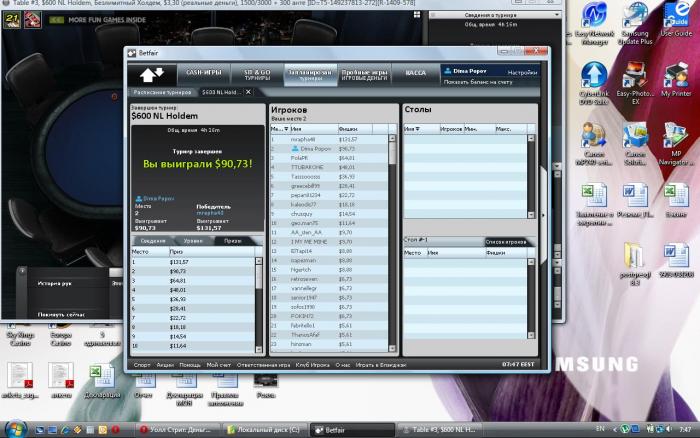700x438 pixels.
Task: Switch to Table #3 taskbar button
Action: click(x=440, y=430)
